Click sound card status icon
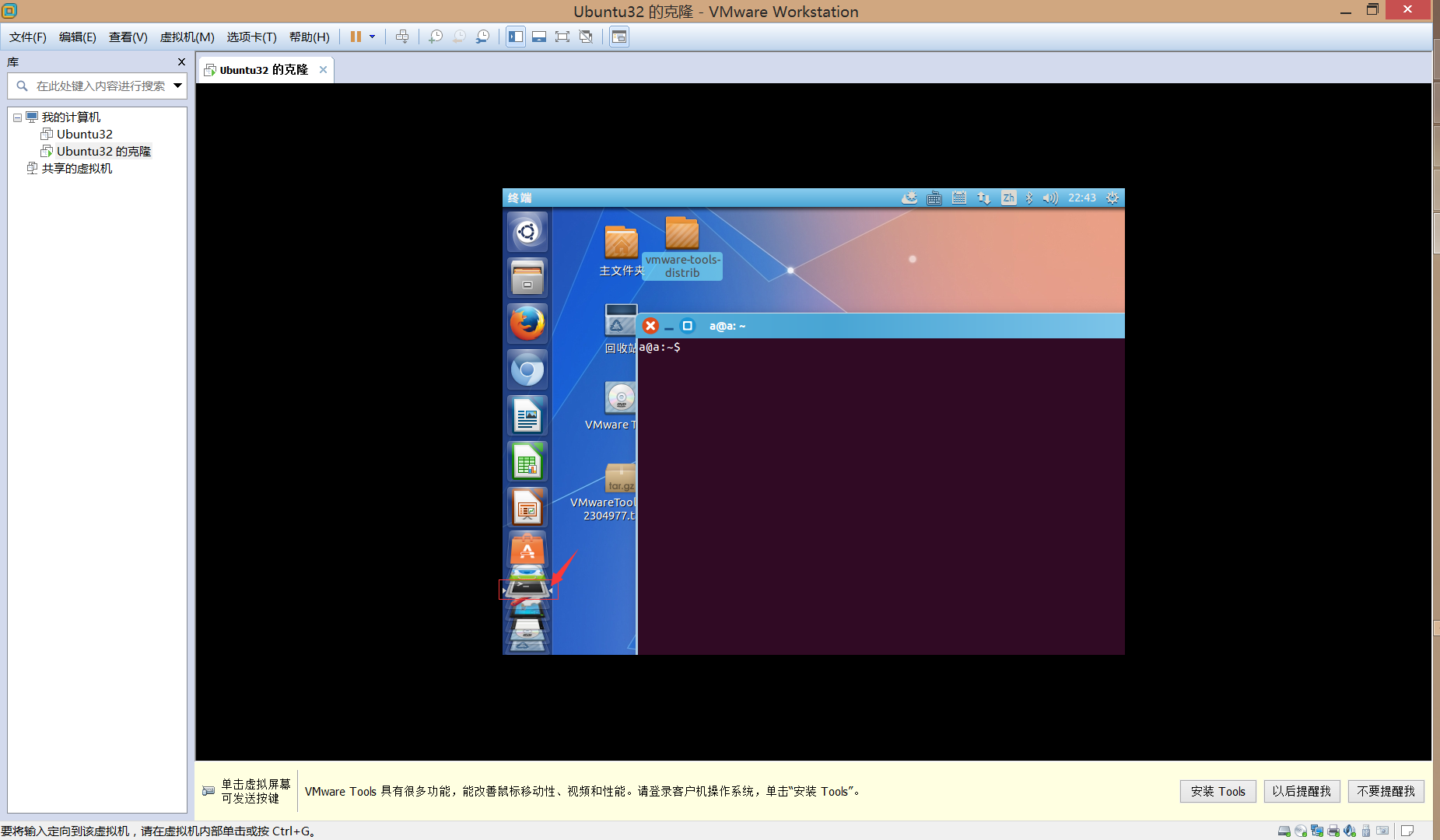The image size is (1440, 840). pyautogui.click(x=1350, y=831)
